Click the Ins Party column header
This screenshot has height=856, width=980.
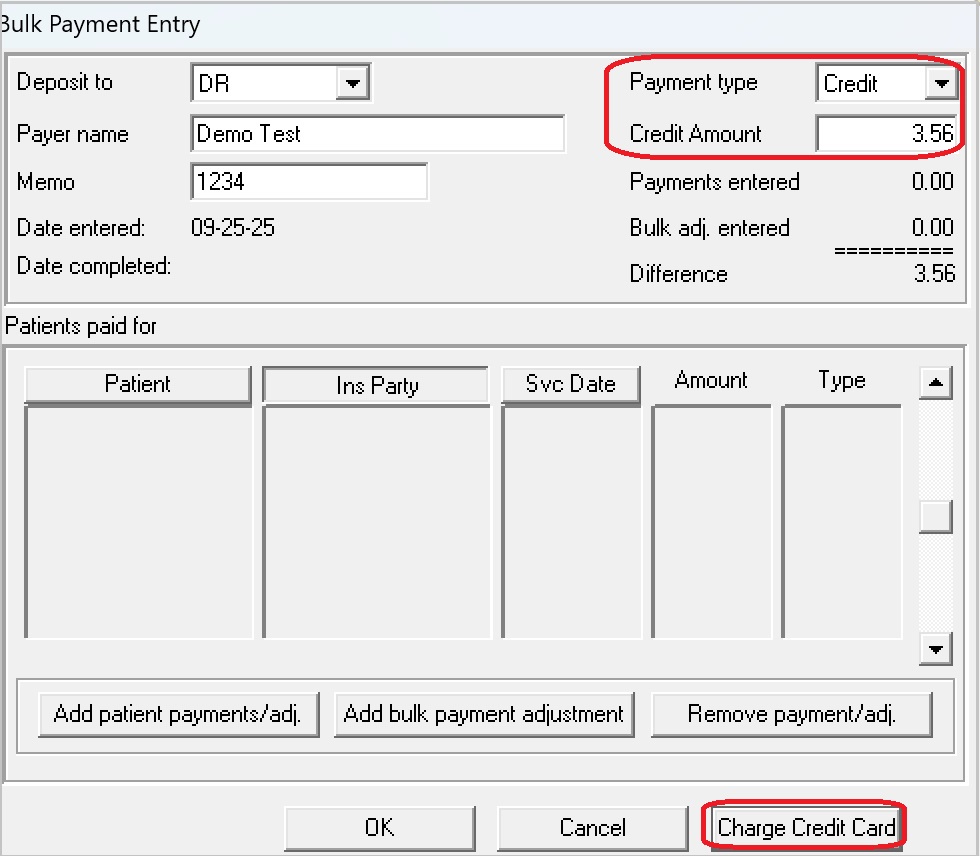(376, 386)
